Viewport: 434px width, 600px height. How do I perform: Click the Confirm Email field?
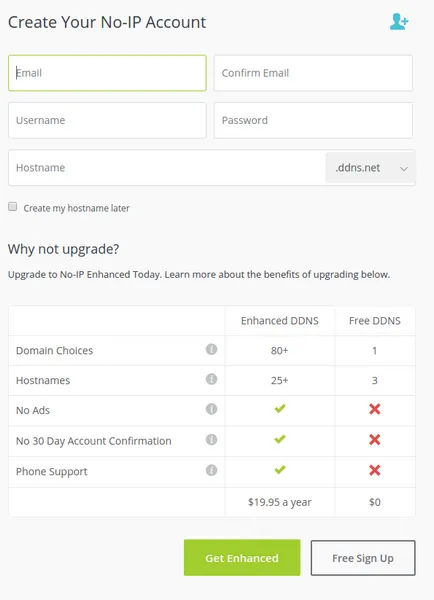313,73
